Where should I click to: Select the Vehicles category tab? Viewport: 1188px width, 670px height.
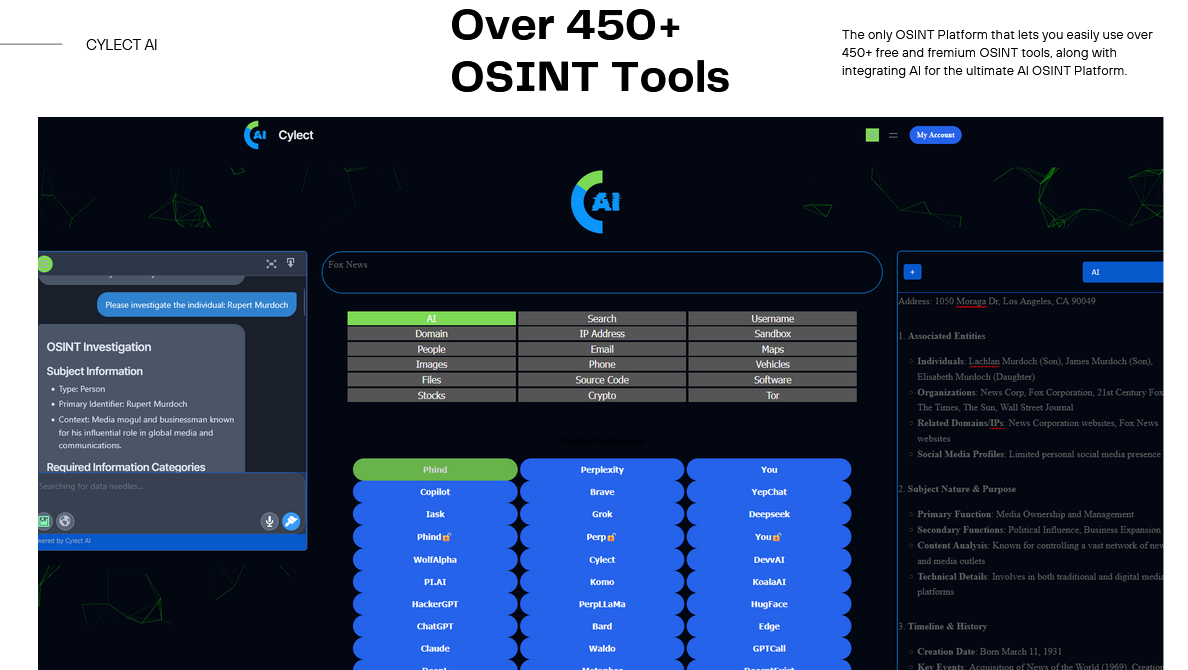[772, 365]
